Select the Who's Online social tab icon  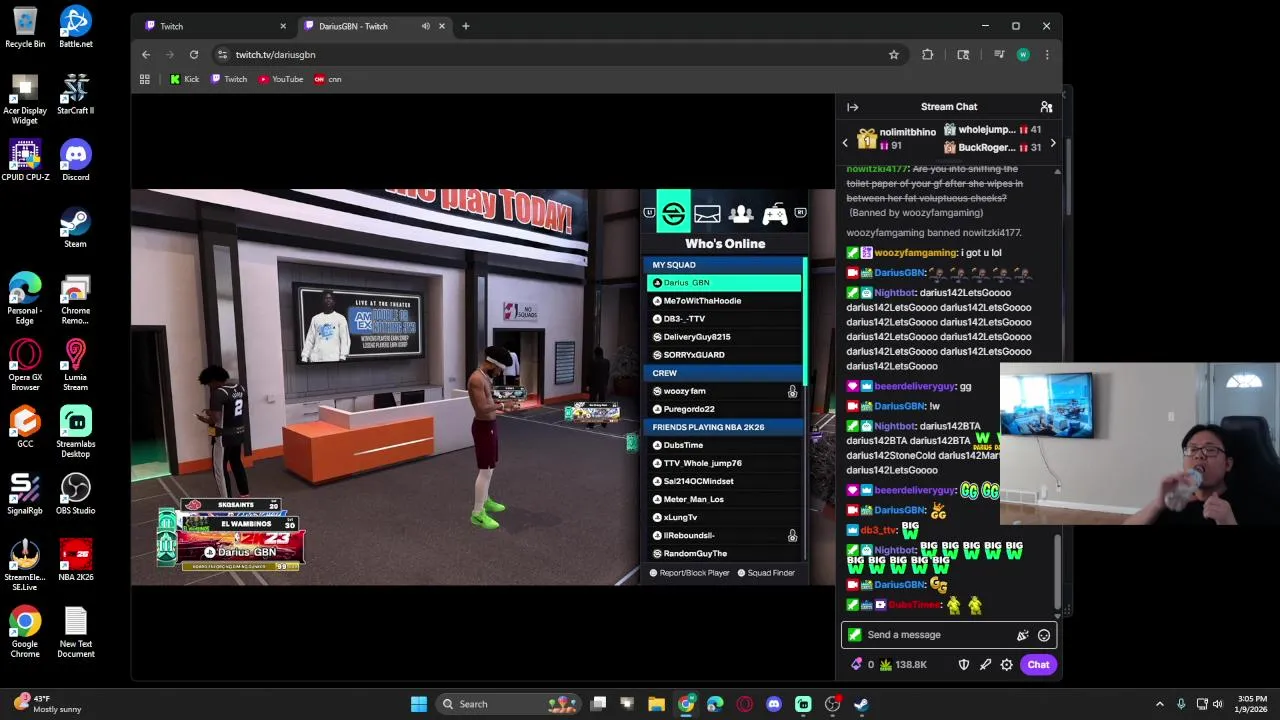click(673, 213)
